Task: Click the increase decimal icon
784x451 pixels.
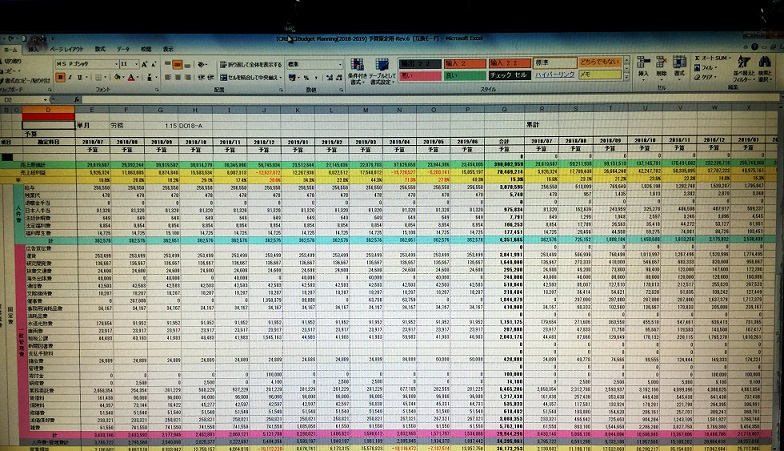Action: [x=328, y=78]
